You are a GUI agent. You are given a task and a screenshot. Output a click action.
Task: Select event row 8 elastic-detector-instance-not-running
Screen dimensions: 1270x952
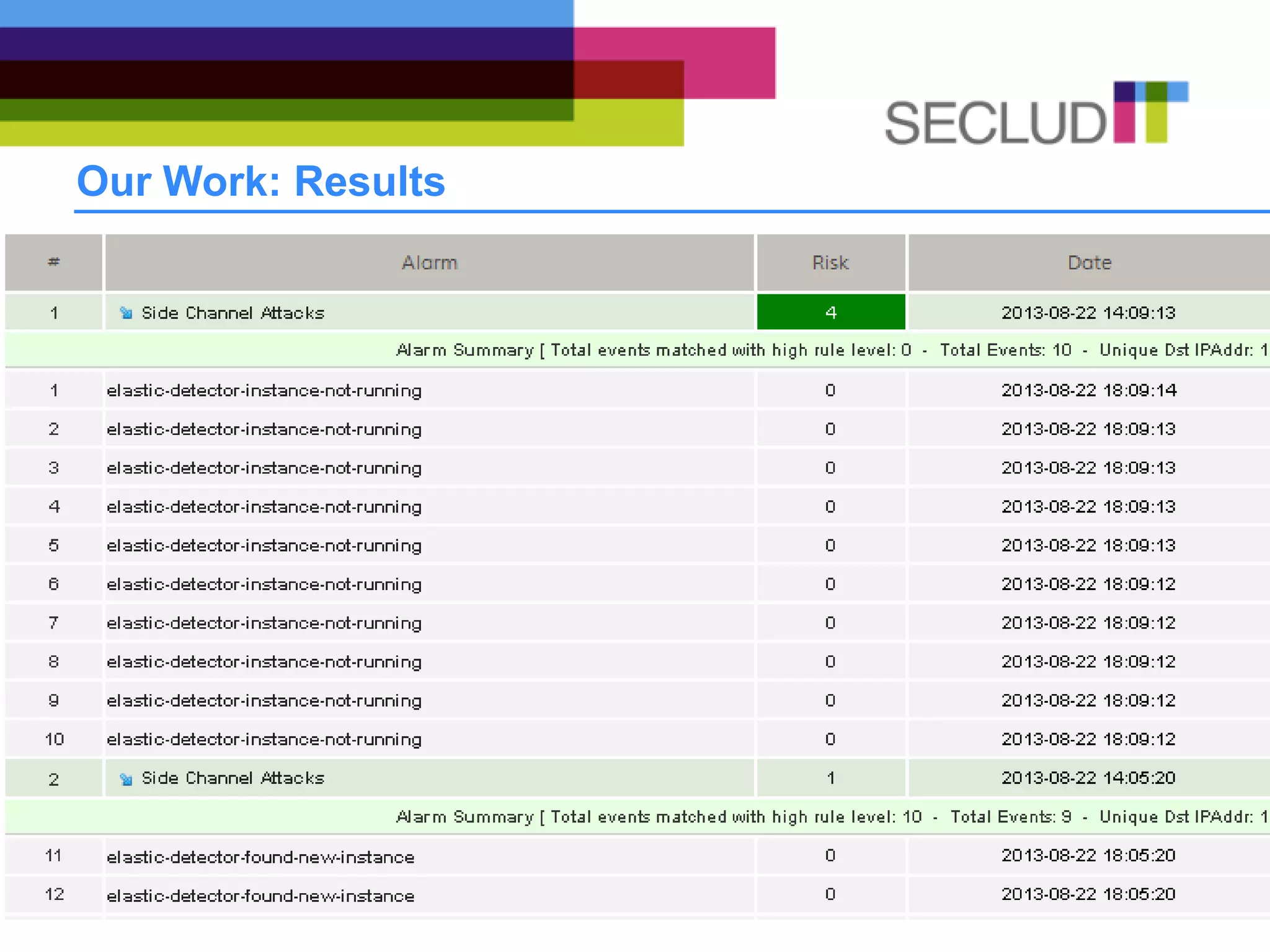(x=637, y=661)
